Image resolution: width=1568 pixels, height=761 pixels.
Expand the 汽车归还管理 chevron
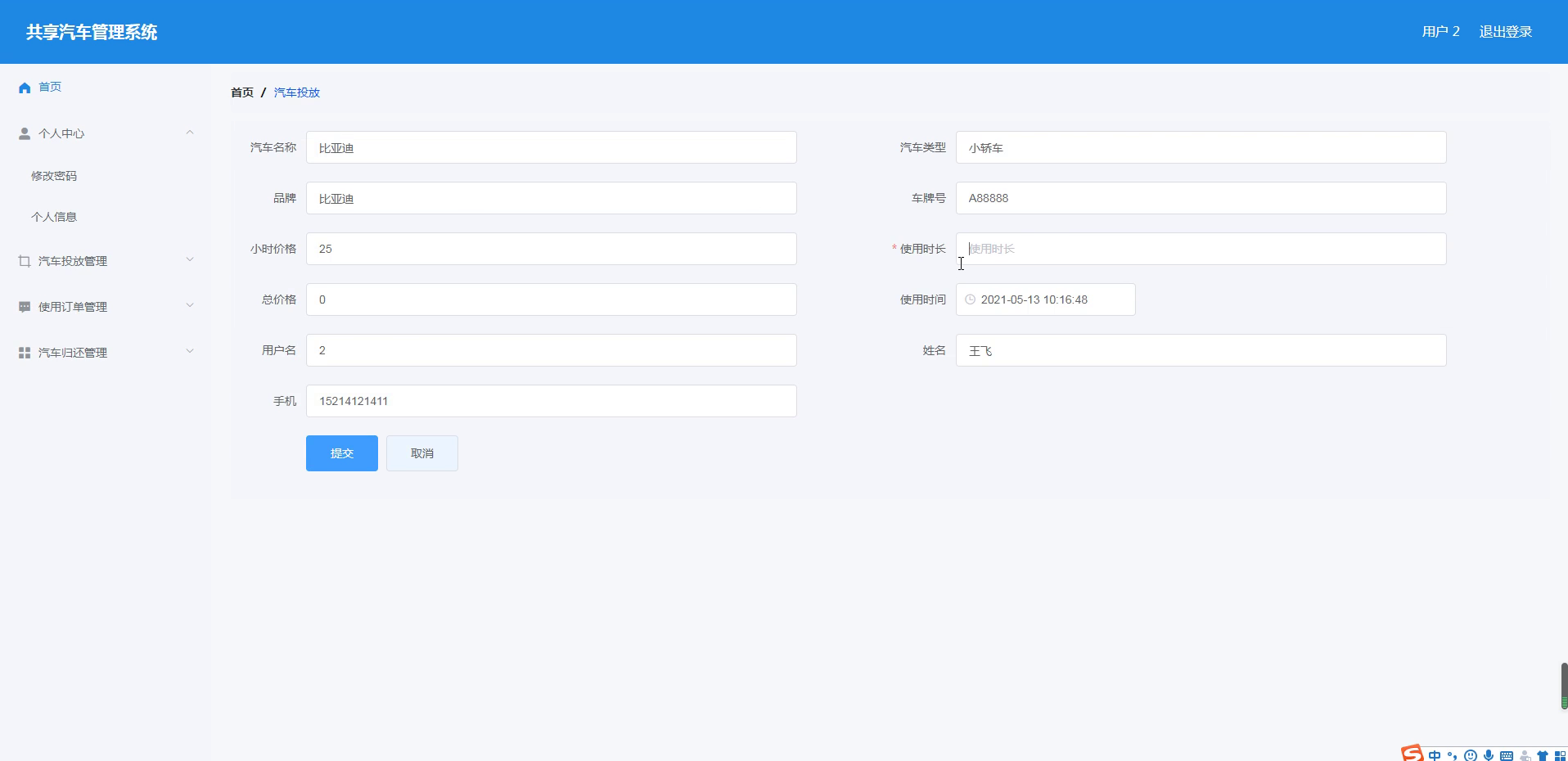click(190, 352)
